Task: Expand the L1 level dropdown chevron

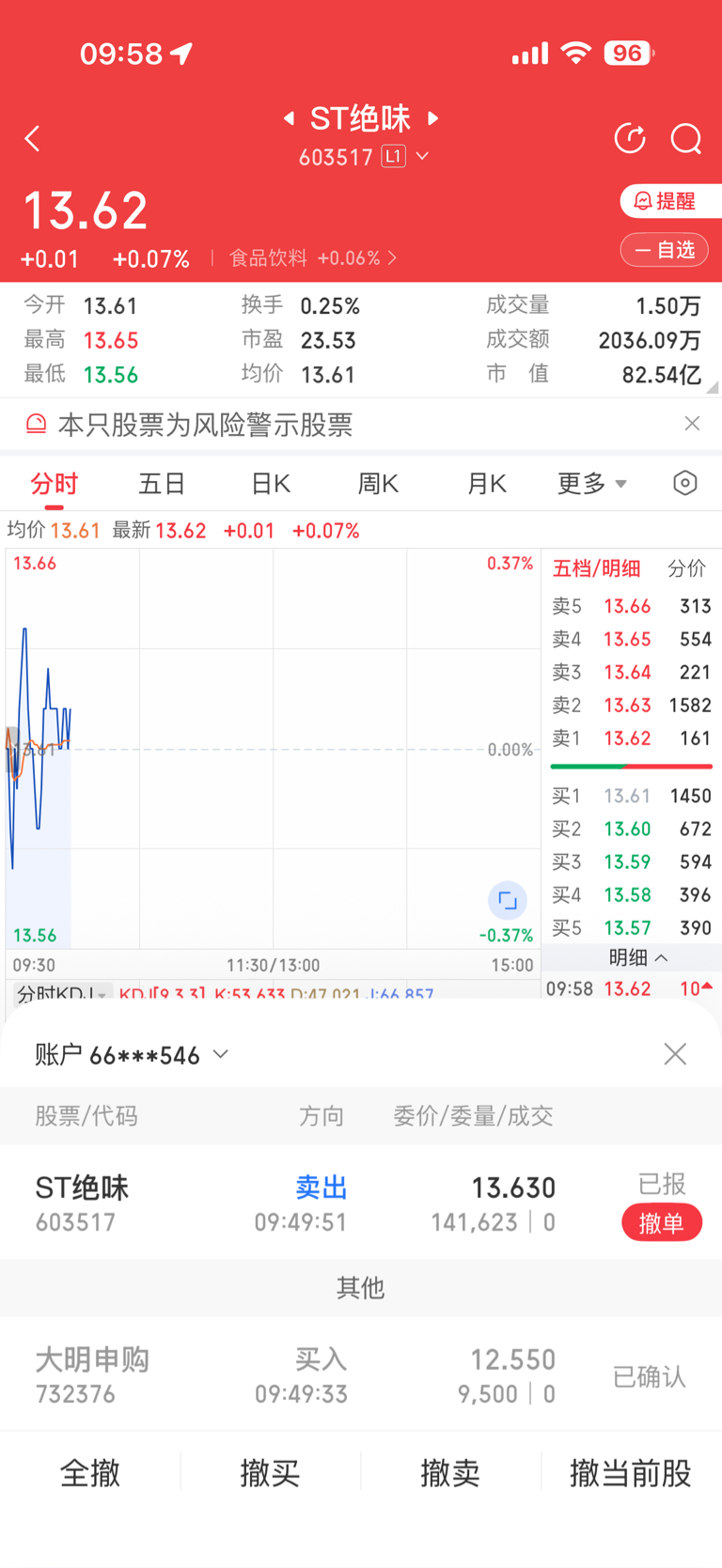Action: pyautogui.click(x=422, y=156)
